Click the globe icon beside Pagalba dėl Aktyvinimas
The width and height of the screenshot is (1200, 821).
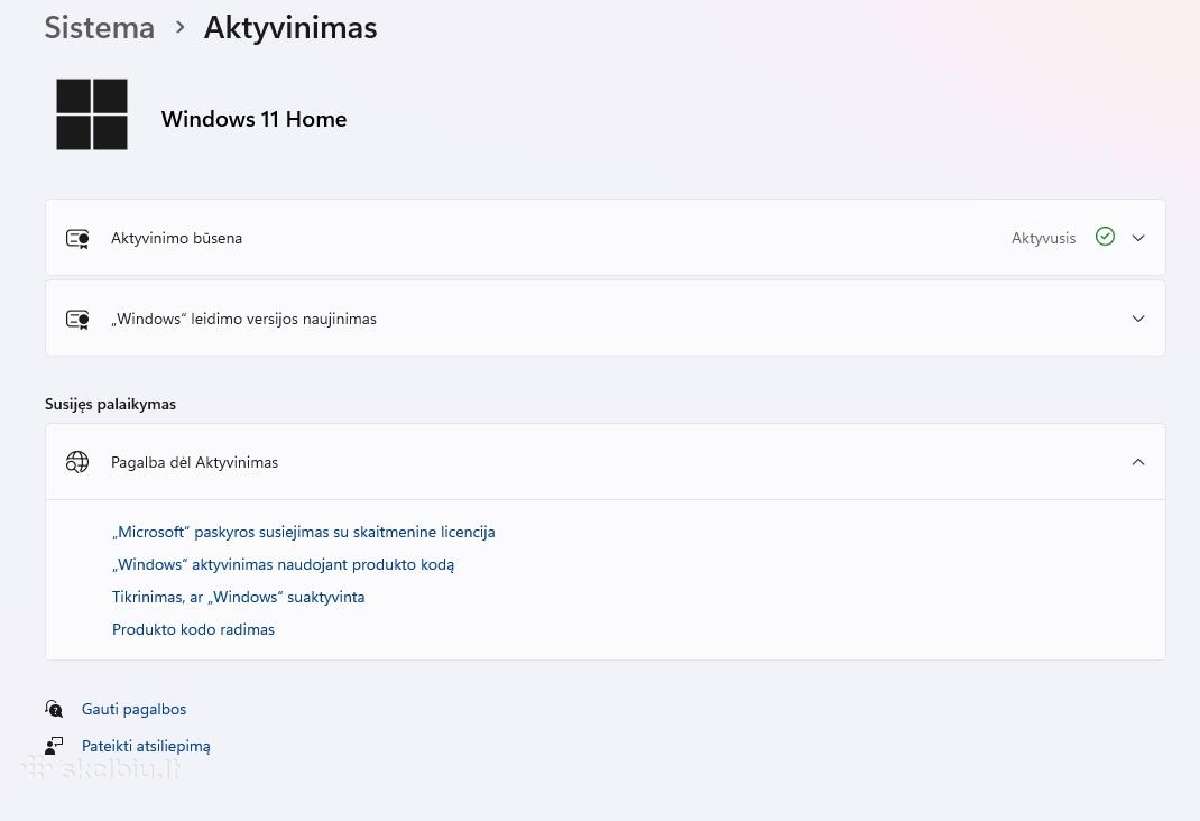[78, 462]
